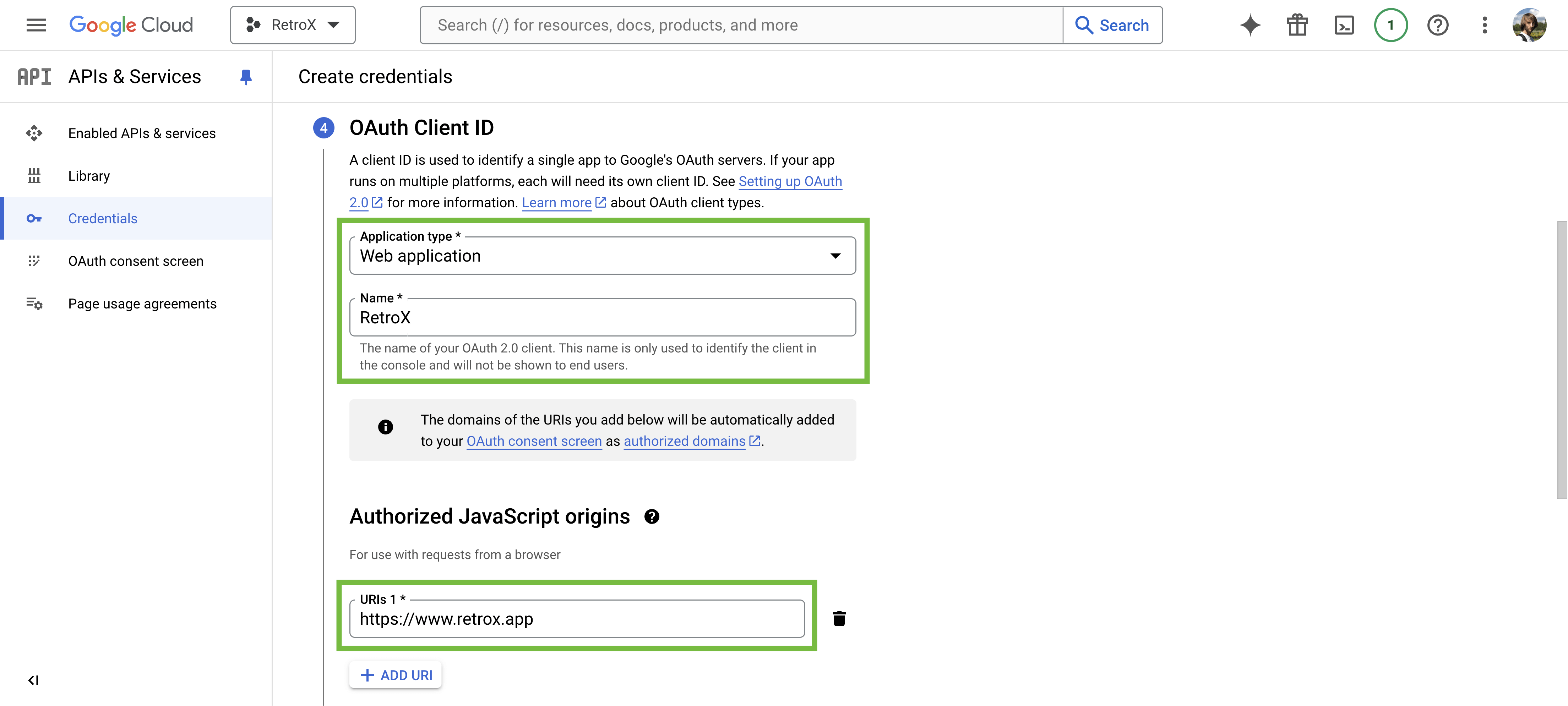The height and width of the screenshot is (706, 1568).
Task: Expand the Application type dropdown
Action: 603,256
